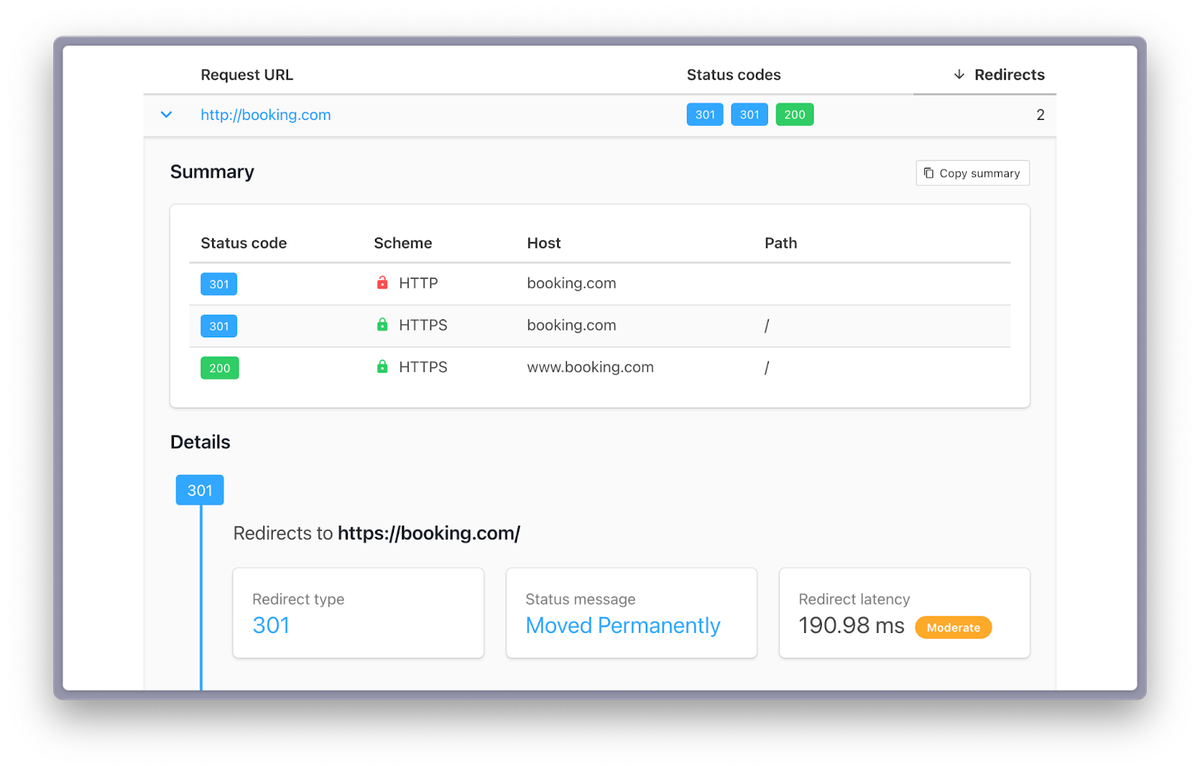1200x770 pixels.
Task: Click the orange Moderate latency badge
Action: pyautogui.click(x=954, y=628)
